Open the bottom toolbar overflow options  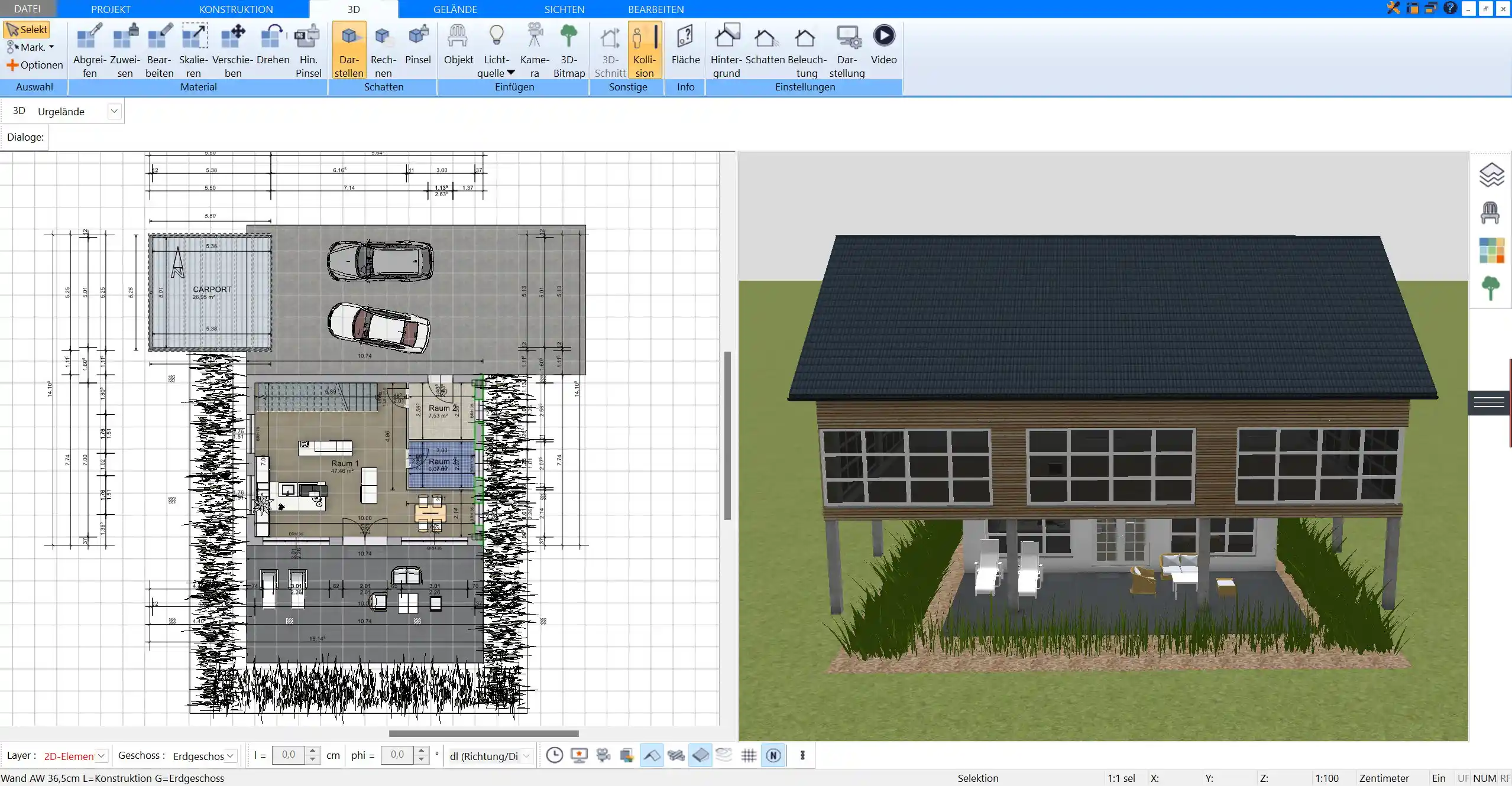coord(802,755)
